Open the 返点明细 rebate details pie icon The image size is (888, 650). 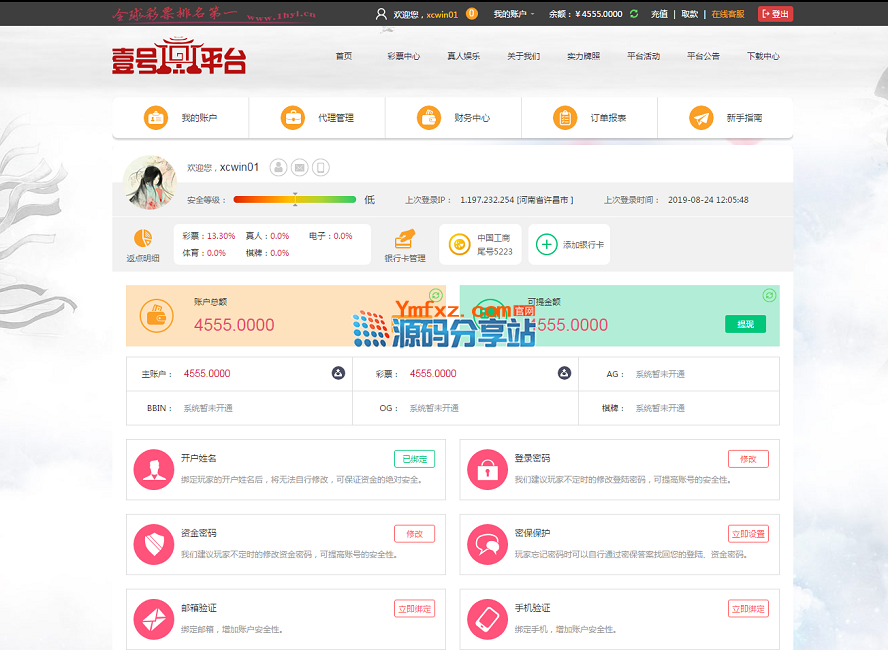[x=143, y=239]
